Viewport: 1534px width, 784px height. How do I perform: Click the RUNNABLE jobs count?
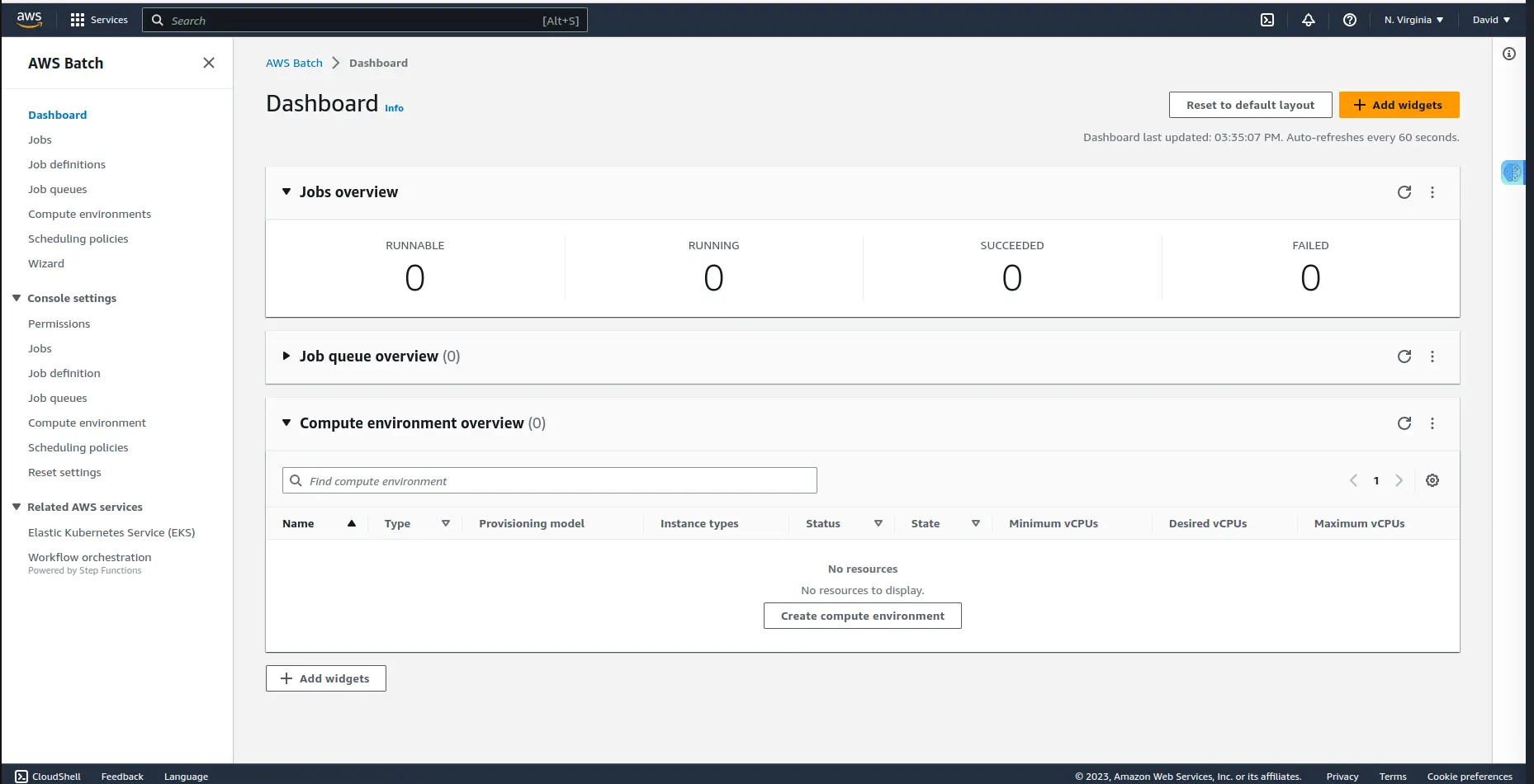(414, 278)
